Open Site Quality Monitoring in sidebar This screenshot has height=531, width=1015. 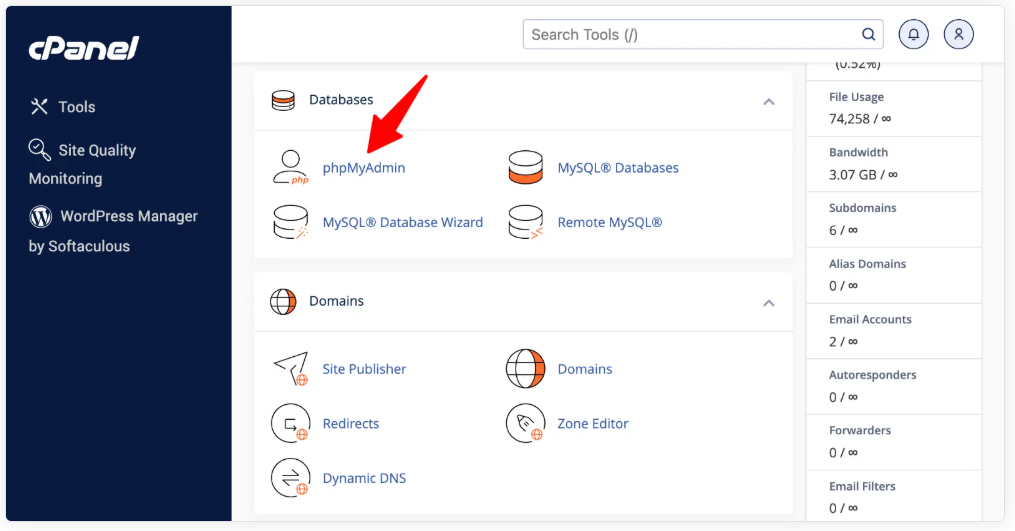tap(83, 164)
